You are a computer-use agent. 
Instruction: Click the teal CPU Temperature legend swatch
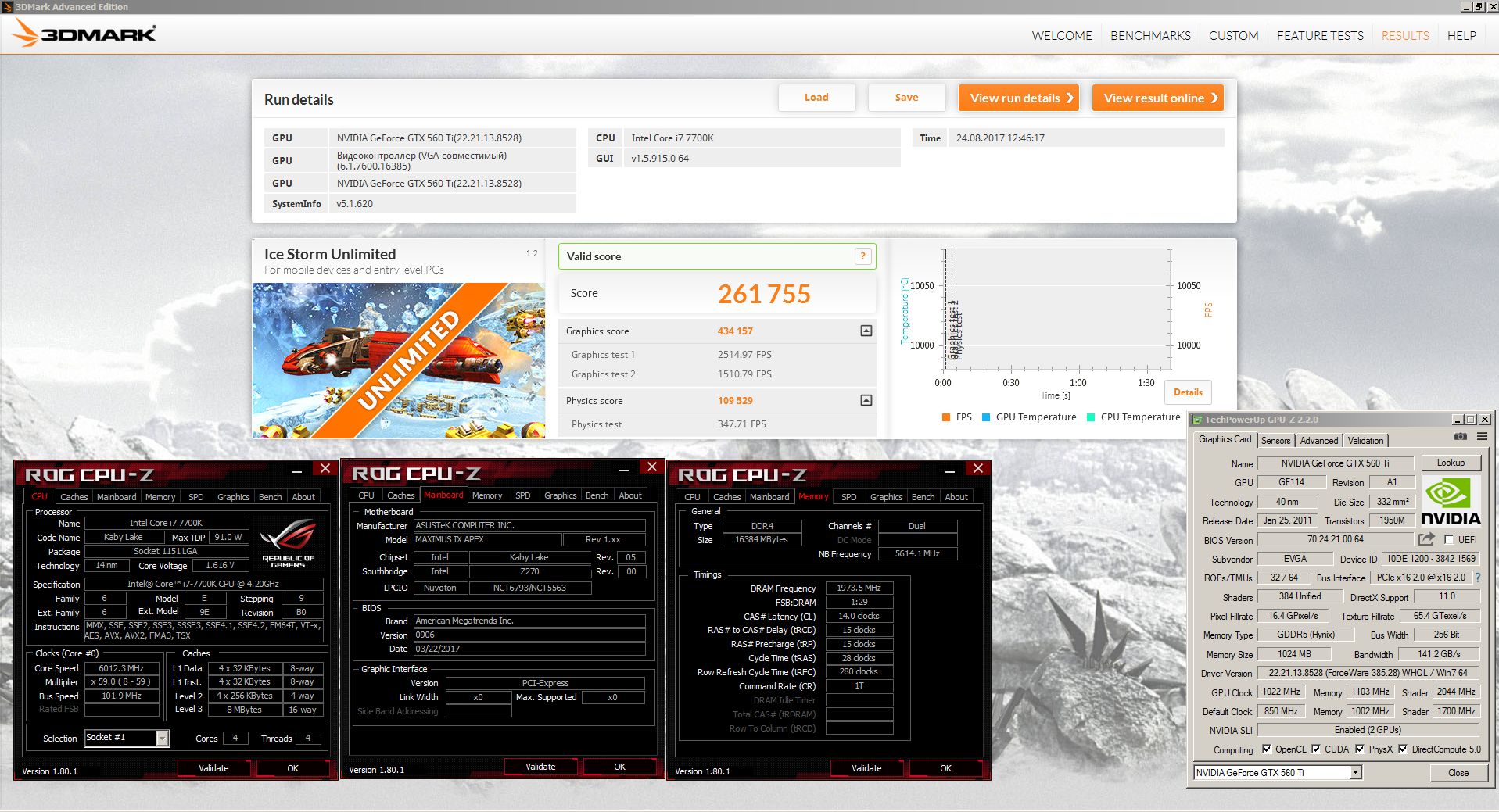pyautogui.click(x=1091, y=417)
